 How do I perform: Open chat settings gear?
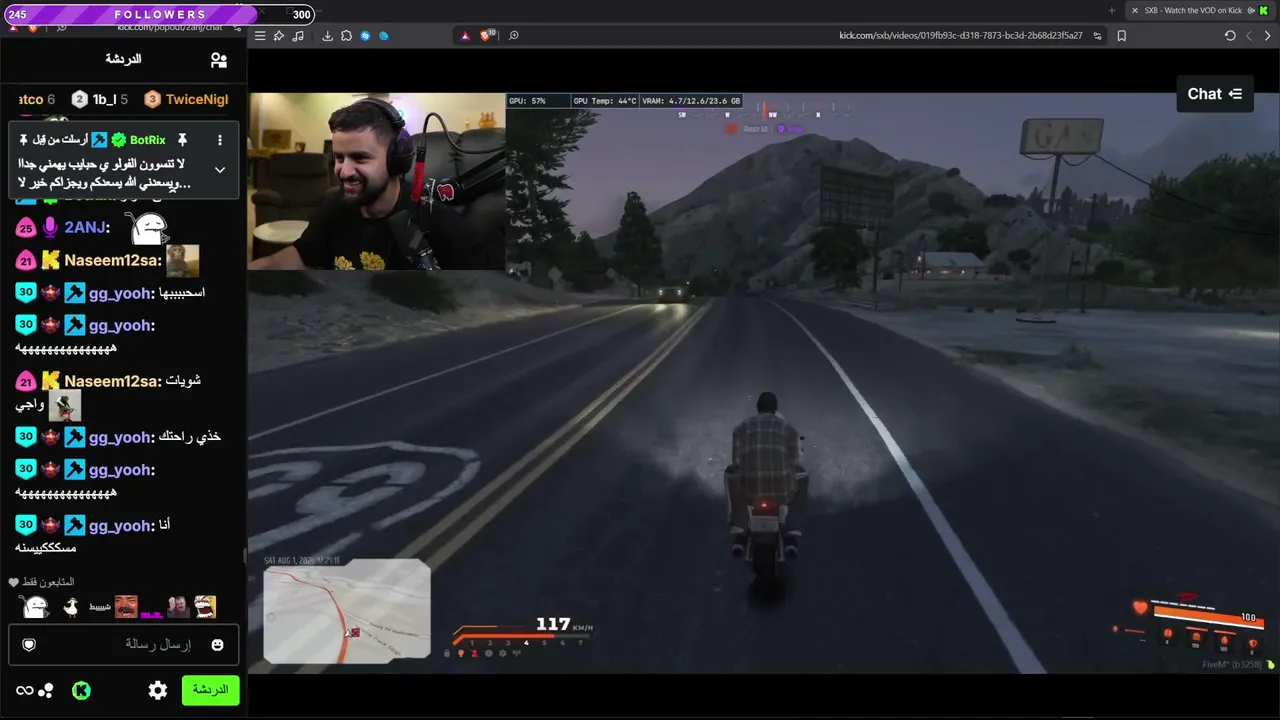[158, 690]
